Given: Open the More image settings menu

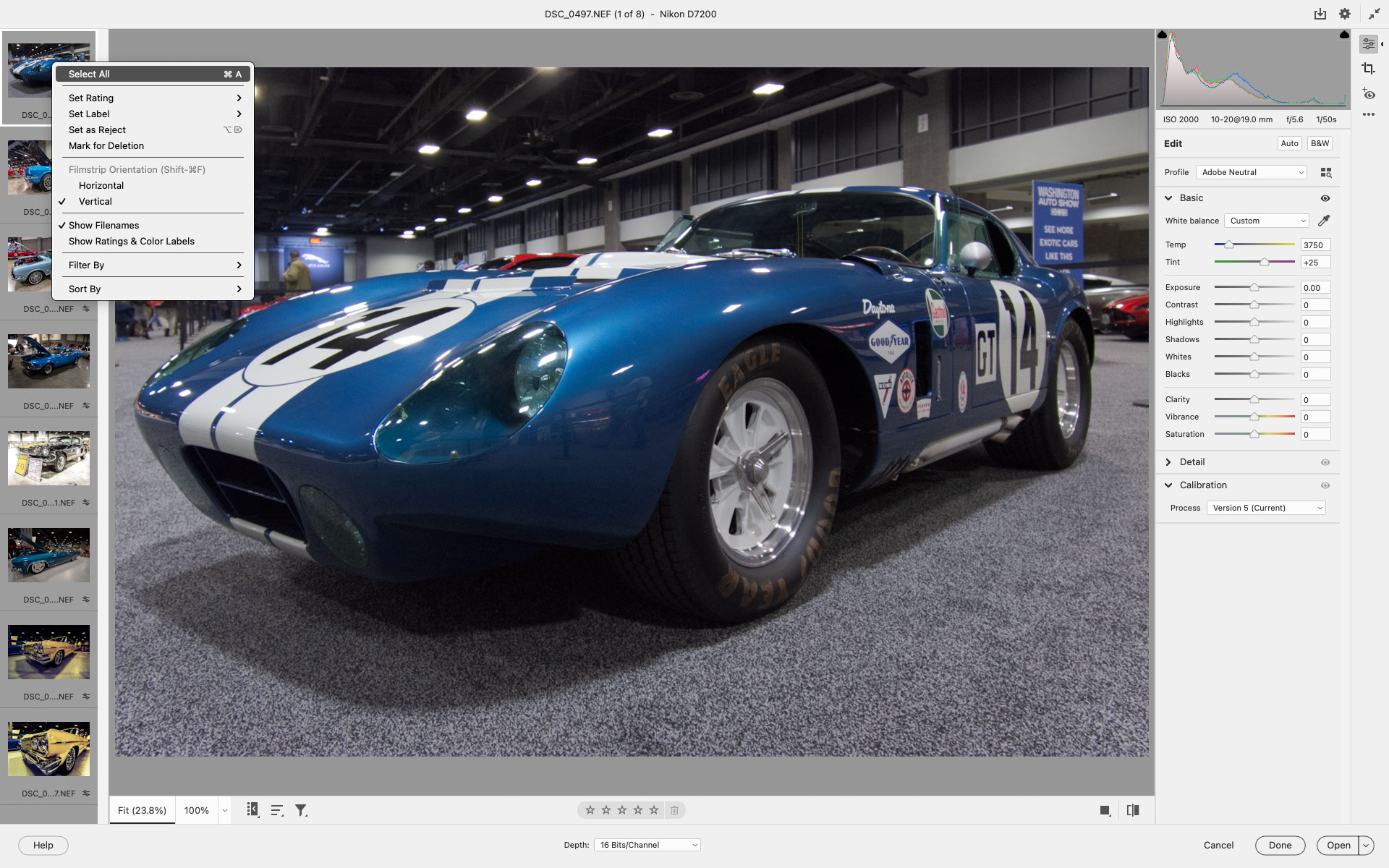Looking at the screenshot, I should pos(1369,114).
